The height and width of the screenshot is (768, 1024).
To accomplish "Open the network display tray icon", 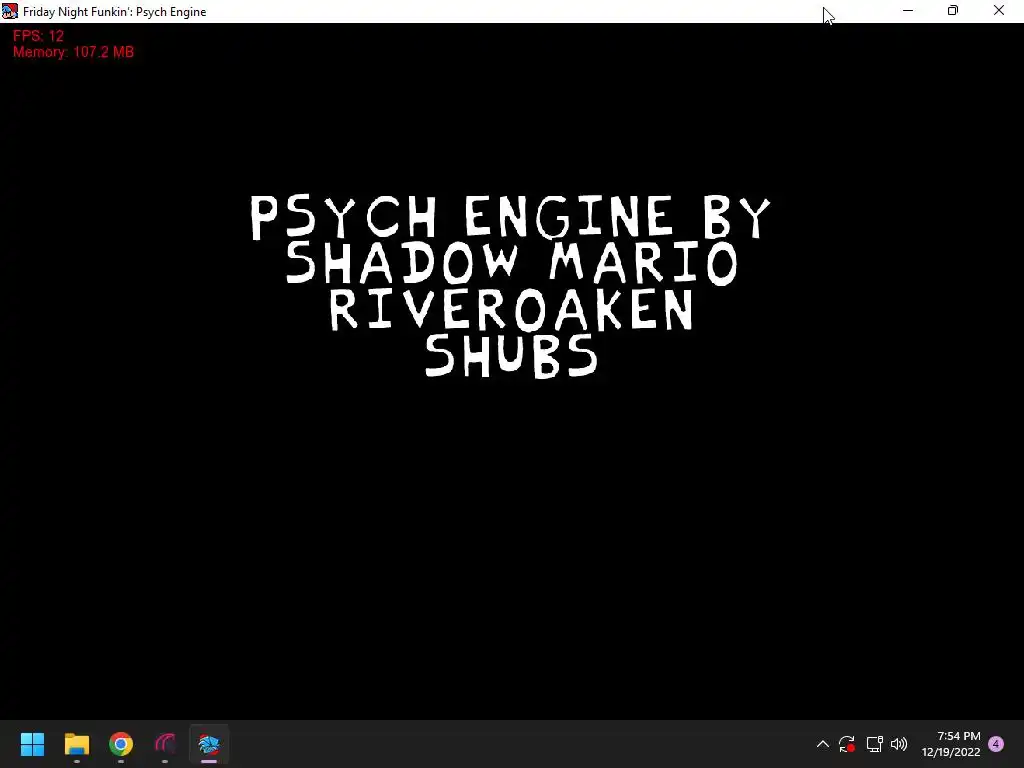I will click(x=874, y=744).
